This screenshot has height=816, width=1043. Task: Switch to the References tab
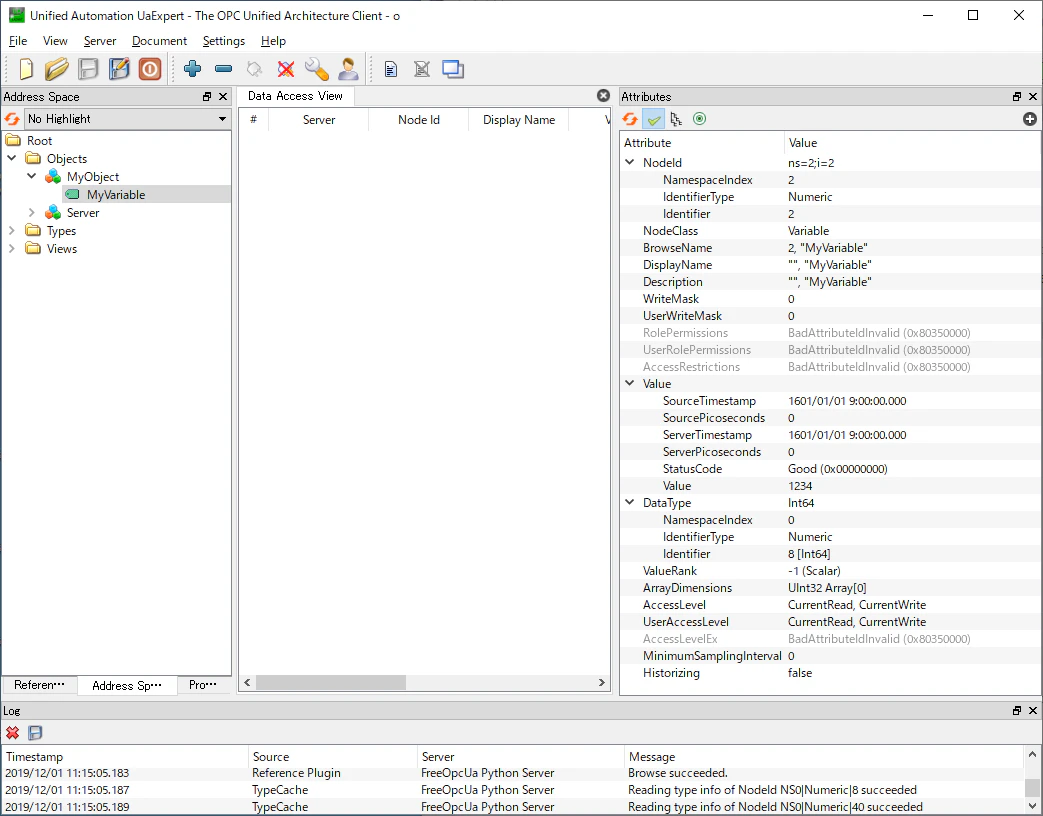(x=39, y=685)
